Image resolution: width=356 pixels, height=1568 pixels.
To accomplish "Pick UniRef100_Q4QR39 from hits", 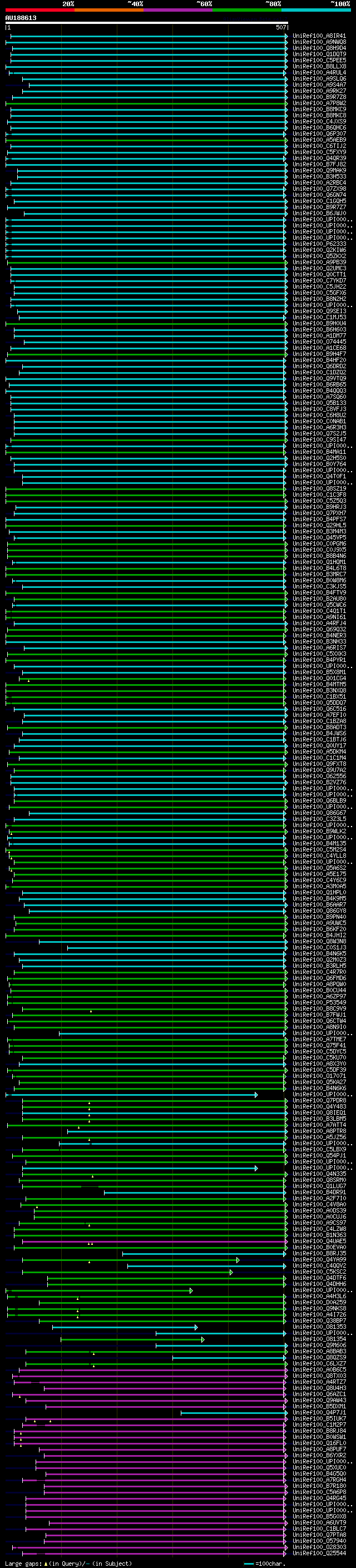I will tap(319, 159).
